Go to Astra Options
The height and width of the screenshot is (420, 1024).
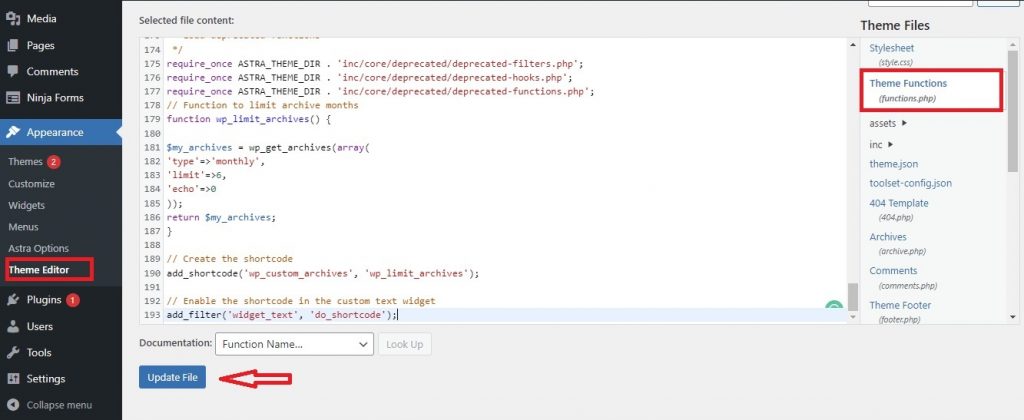pyautogui.click(x=38, y=248)
